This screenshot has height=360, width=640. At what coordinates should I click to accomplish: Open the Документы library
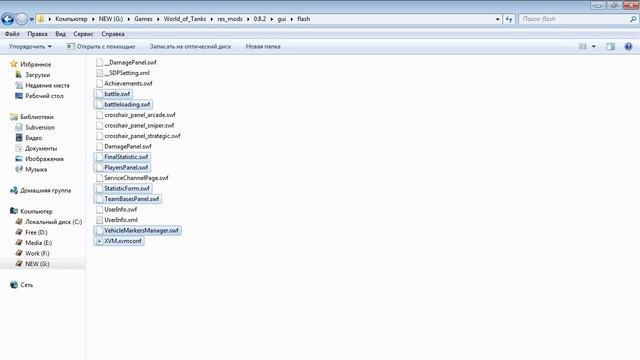(36, 149)
